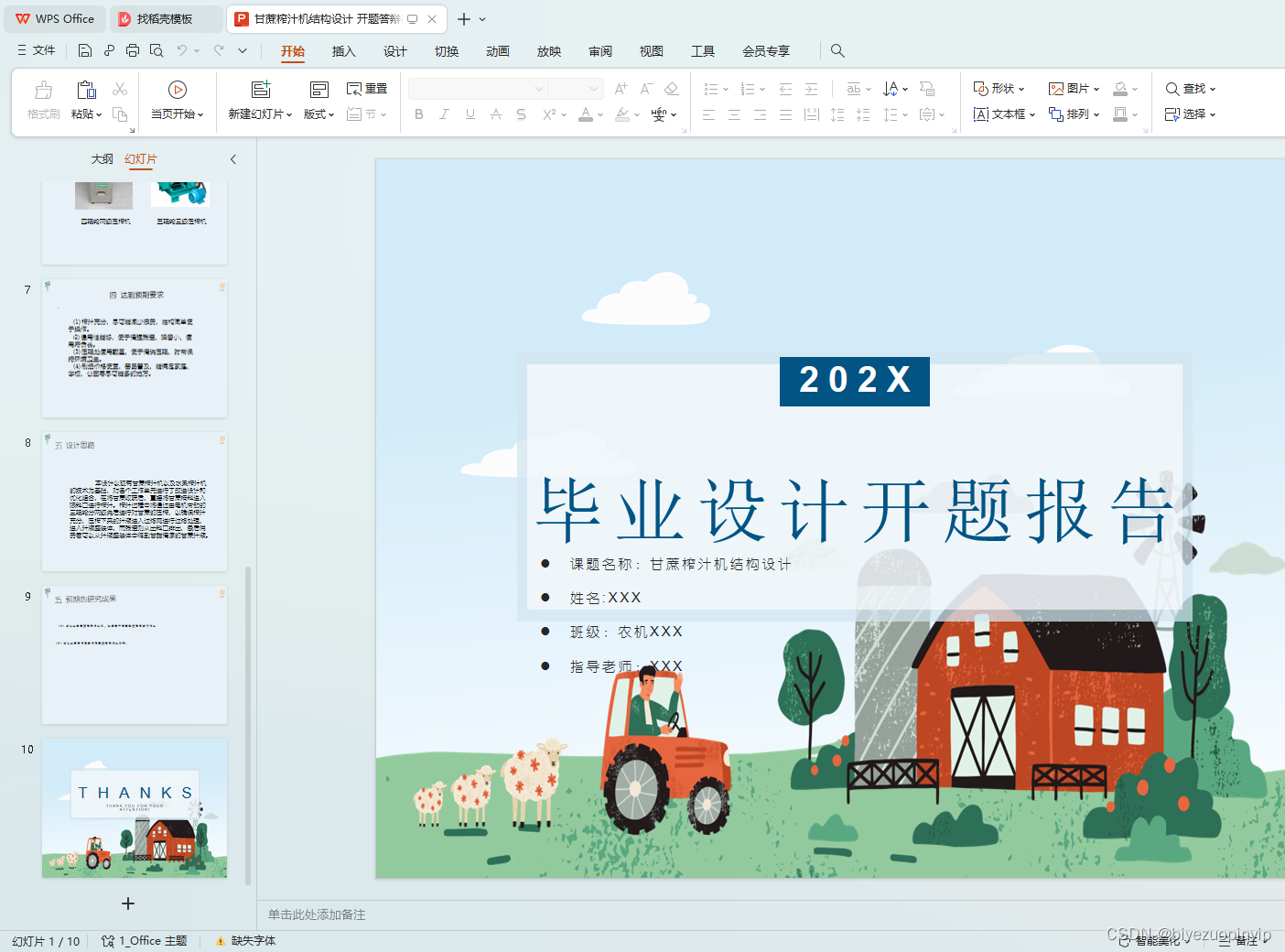Open the Insert (插入) ribbon tab
The width and height of the screenshot is (1285, 952).
[343, 51]
